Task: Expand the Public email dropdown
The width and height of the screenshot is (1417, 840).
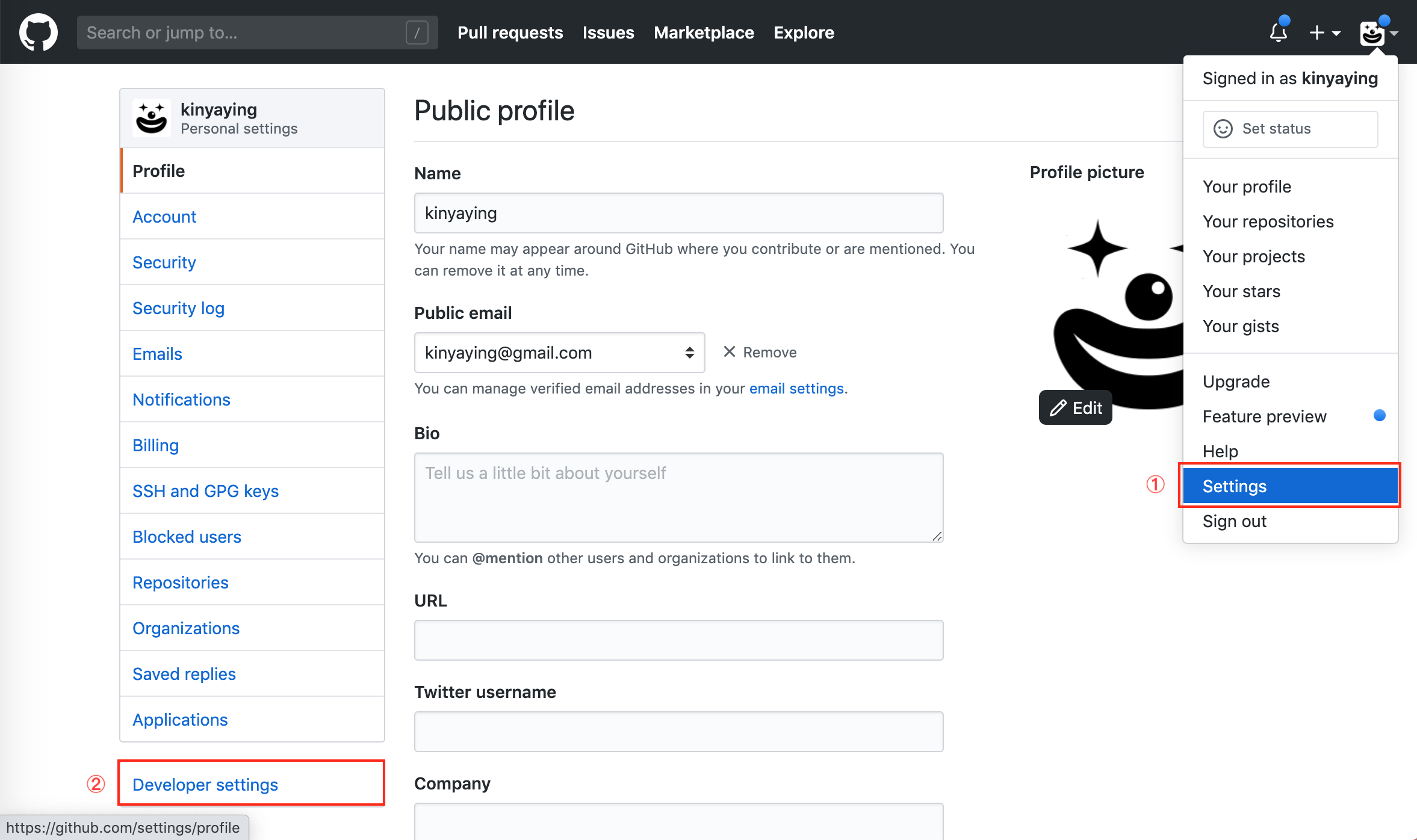Action: tap(559, 353)
